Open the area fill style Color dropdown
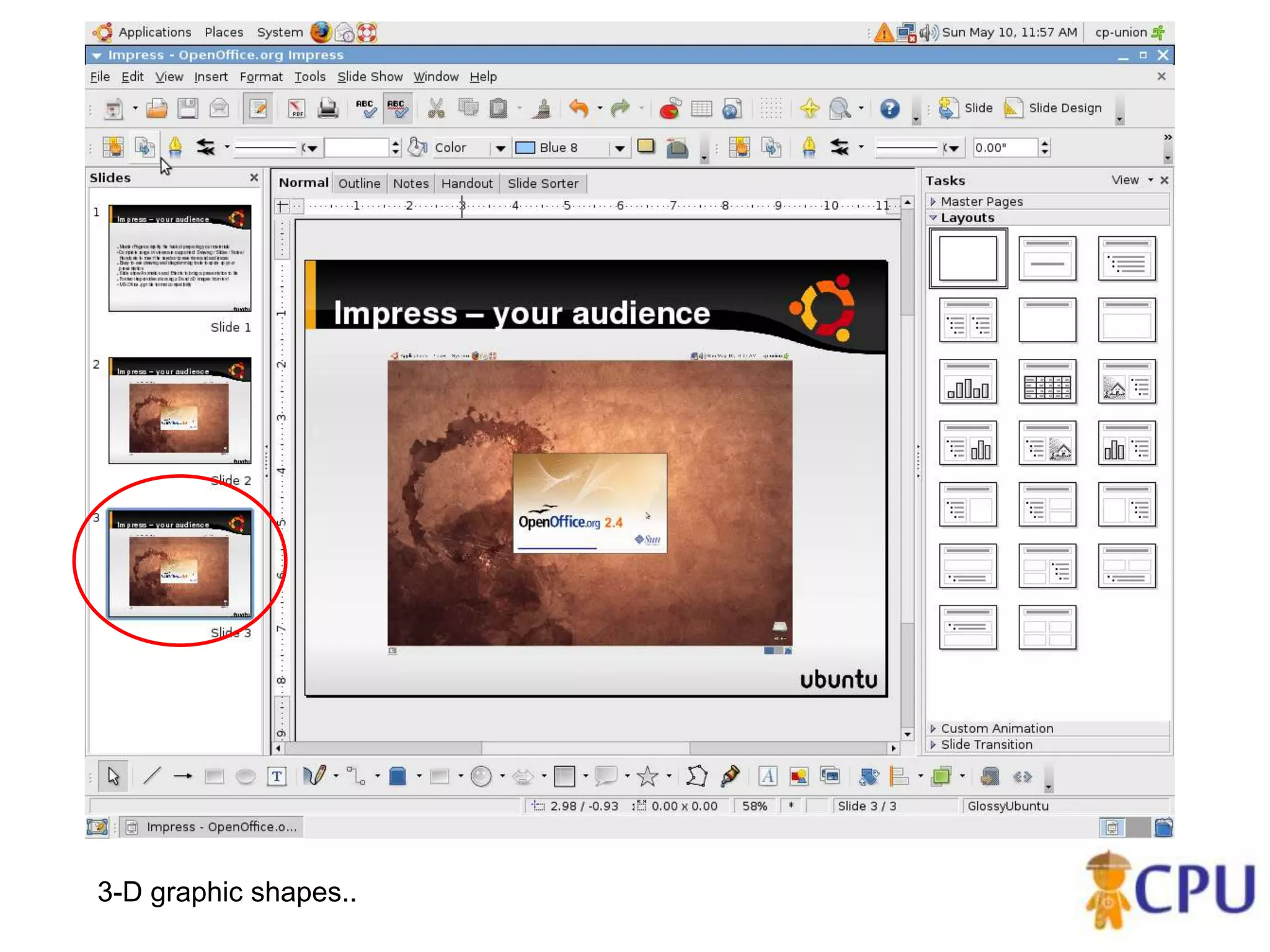This screenshot has width=1270, height=952. pos(500,148)
